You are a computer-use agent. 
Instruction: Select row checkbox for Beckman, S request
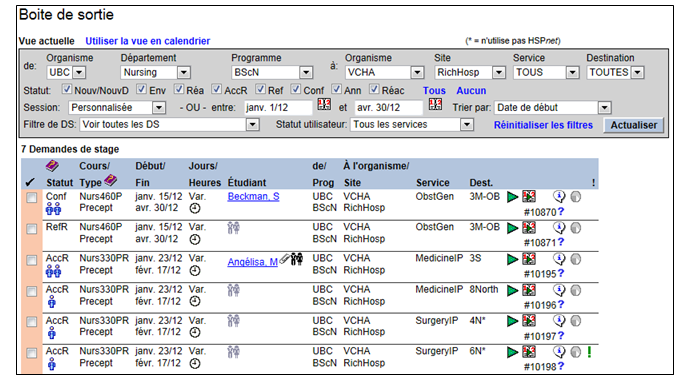(x=32, y=198)
